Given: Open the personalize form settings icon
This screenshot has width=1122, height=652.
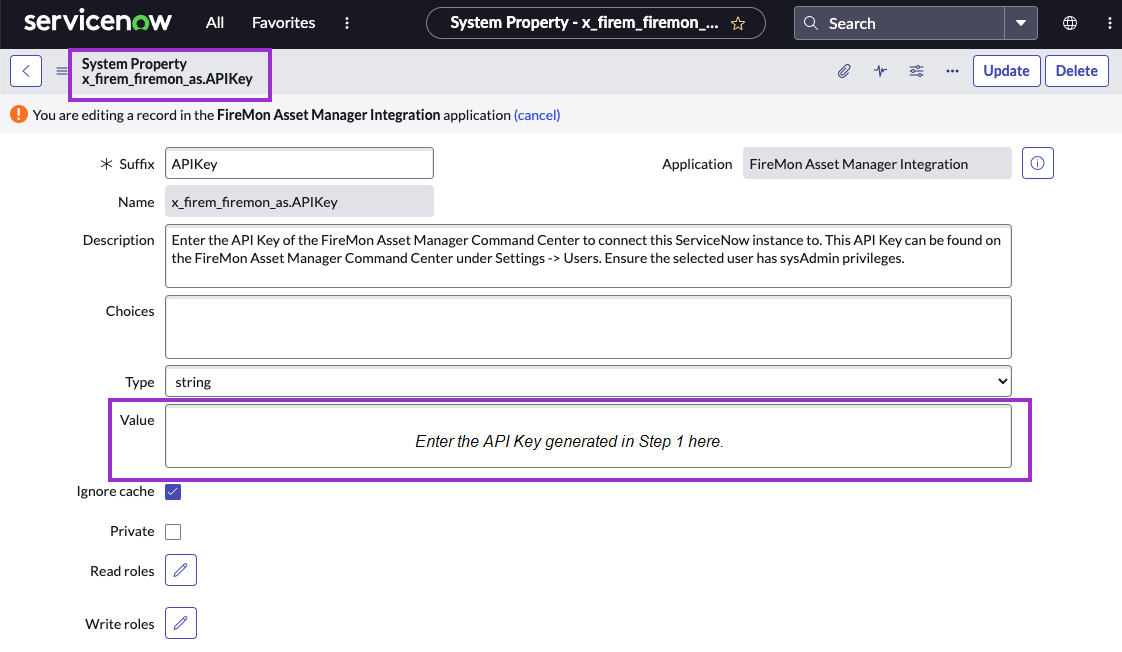Looking at the screenshot, I should pyautogui.click(x=916, y=70).
